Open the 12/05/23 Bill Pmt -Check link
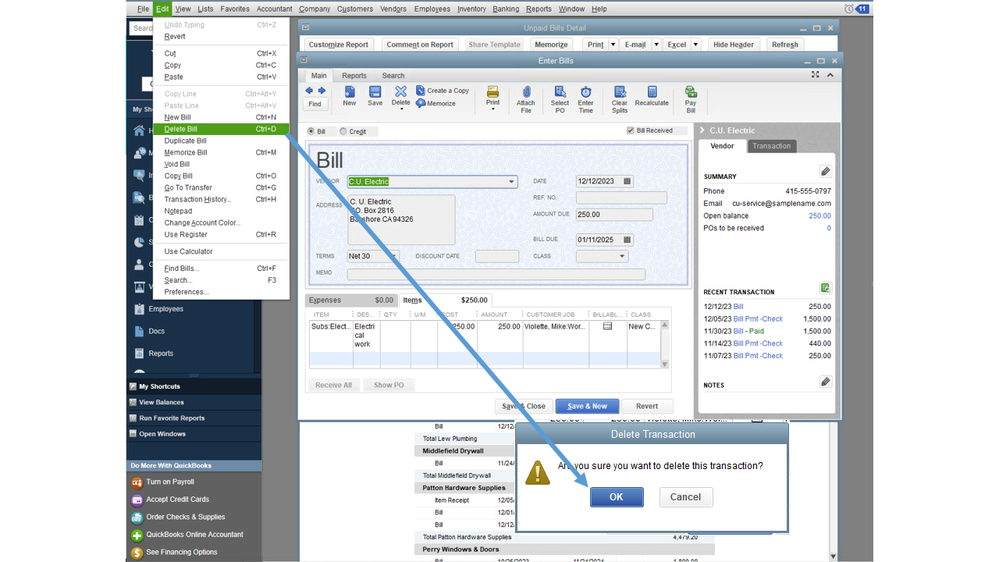 [x=758, y=319]
